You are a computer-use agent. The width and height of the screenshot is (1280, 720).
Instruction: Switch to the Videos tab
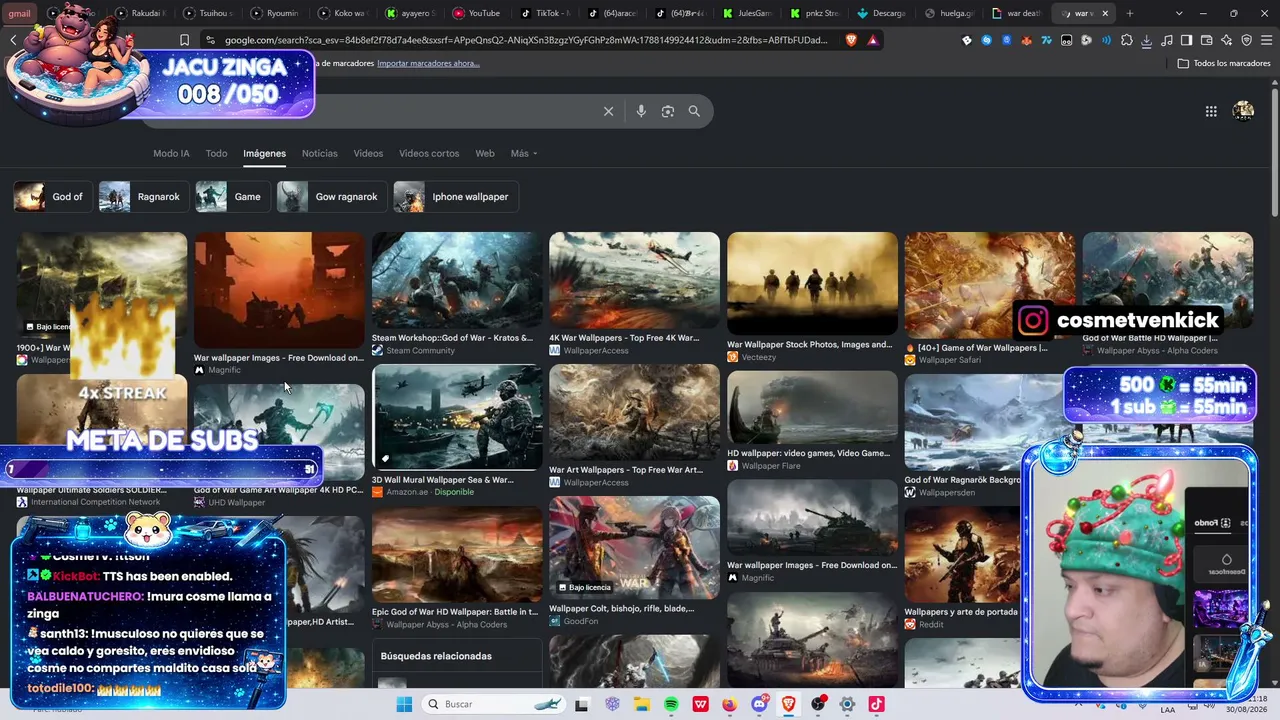pos(368,153)
